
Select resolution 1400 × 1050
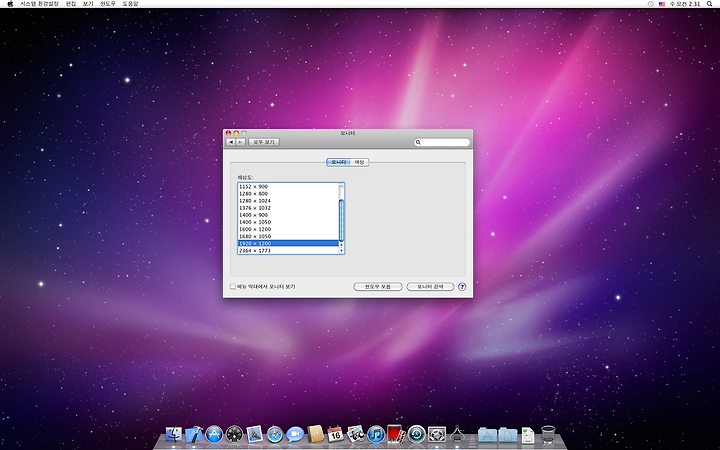coord(288,222)
